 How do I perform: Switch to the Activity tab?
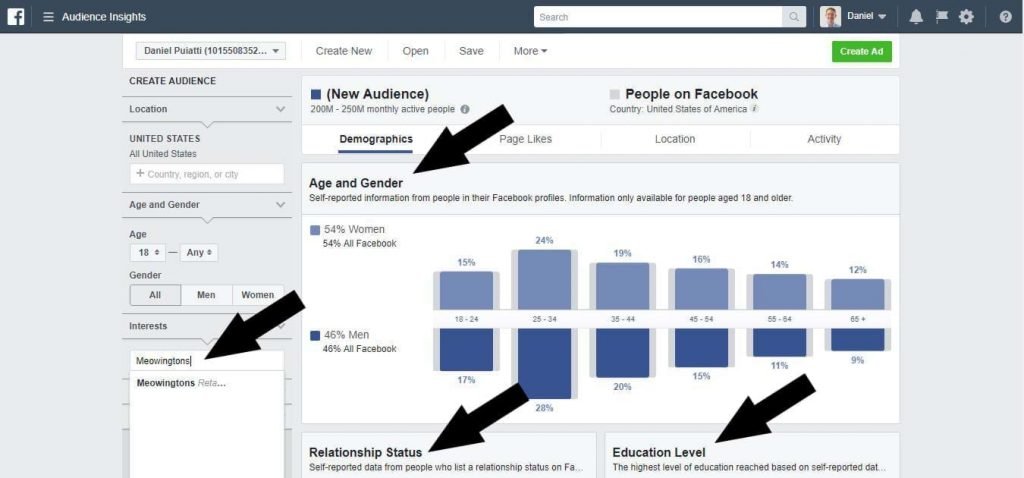coord(824,139)
